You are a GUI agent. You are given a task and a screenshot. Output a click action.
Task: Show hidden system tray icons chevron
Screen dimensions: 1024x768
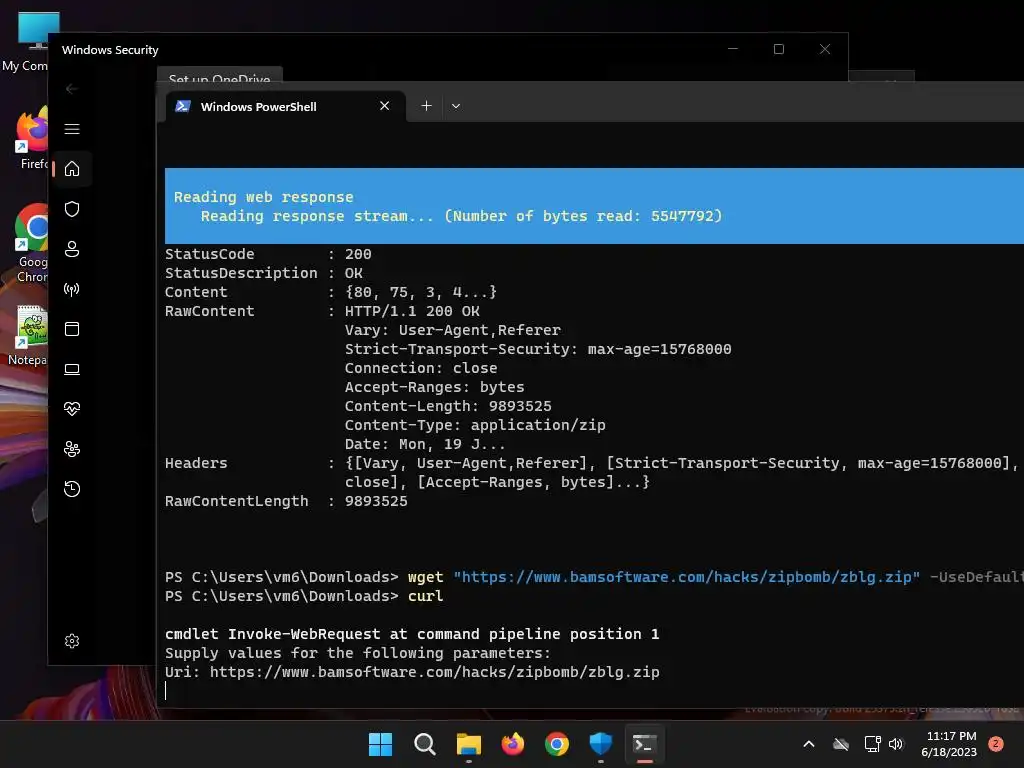(808, 744)
